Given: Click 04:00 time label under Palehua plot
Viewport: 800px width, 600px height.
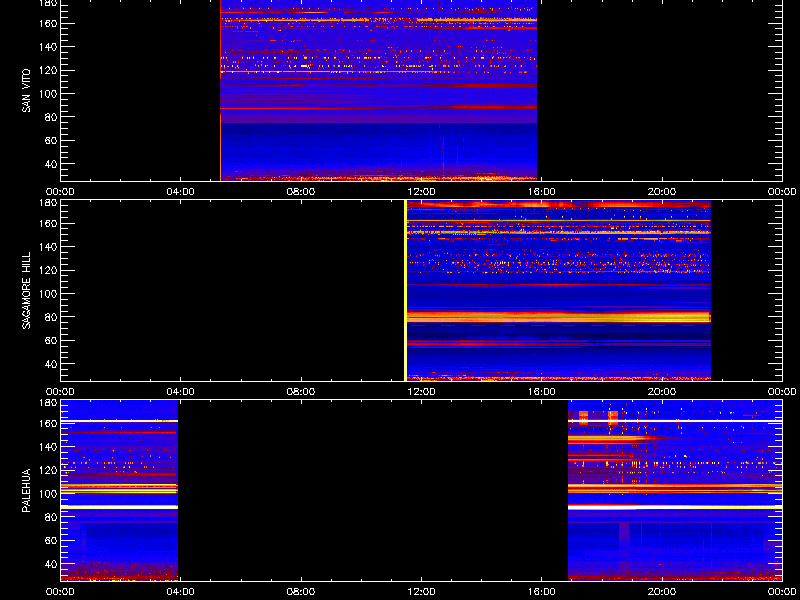Looking at the screenshot, I should click(181, 592).
